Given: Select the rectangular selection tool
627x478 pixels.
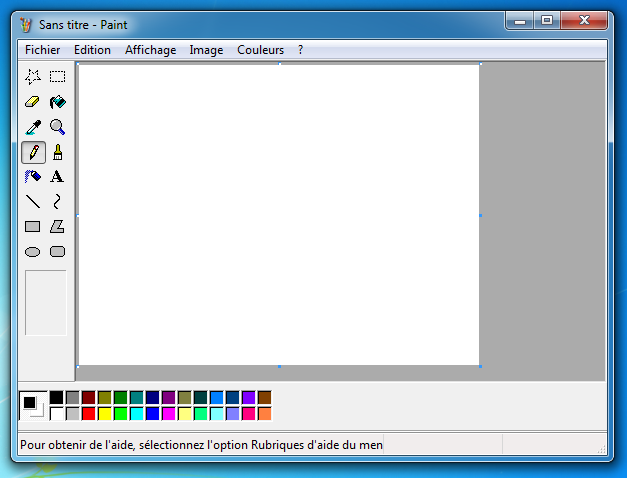Looking at the screenshot, I should (58, 77).
